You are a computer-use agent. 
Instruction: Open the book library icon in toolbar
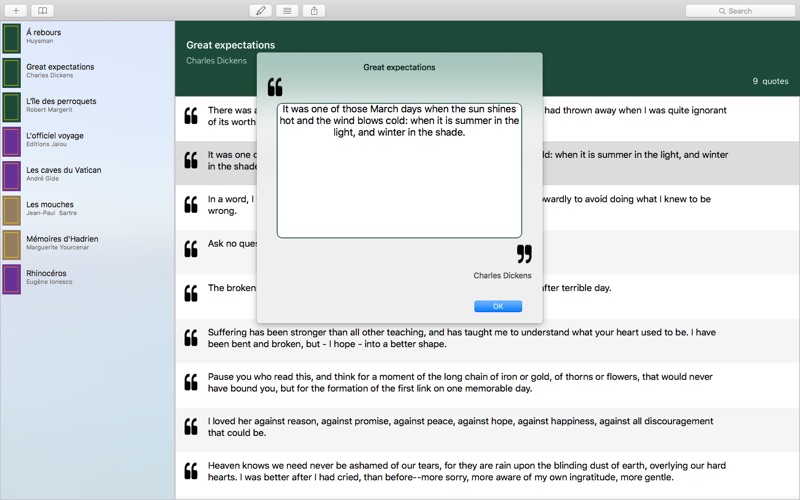[42, 11]
